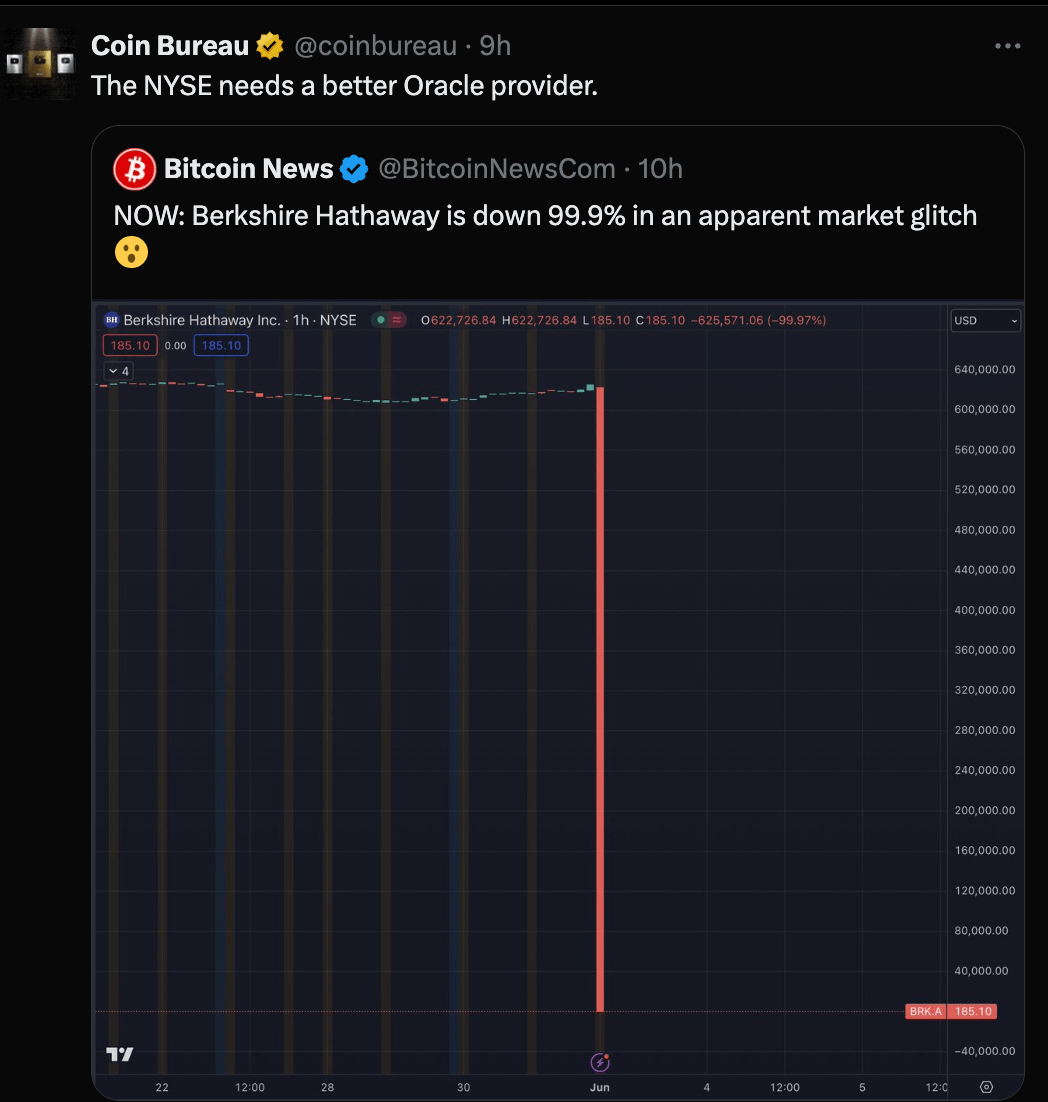Click the Coin Bureau profile avatar
Screen dimensions: 1048x1102
pos(41,64)
